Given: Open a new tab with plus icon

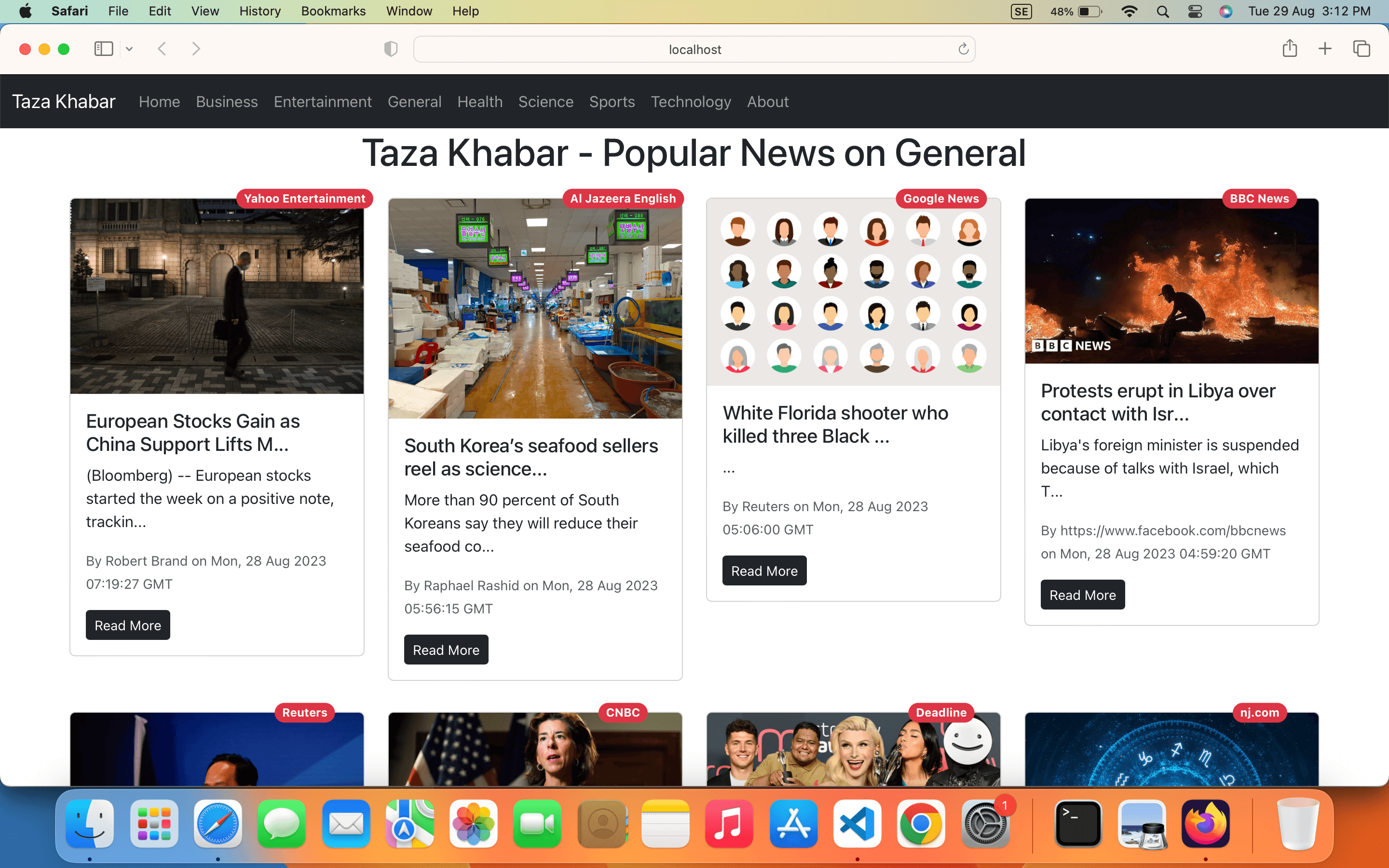Looking at the screenshot, I should [x=1325, y=49].
